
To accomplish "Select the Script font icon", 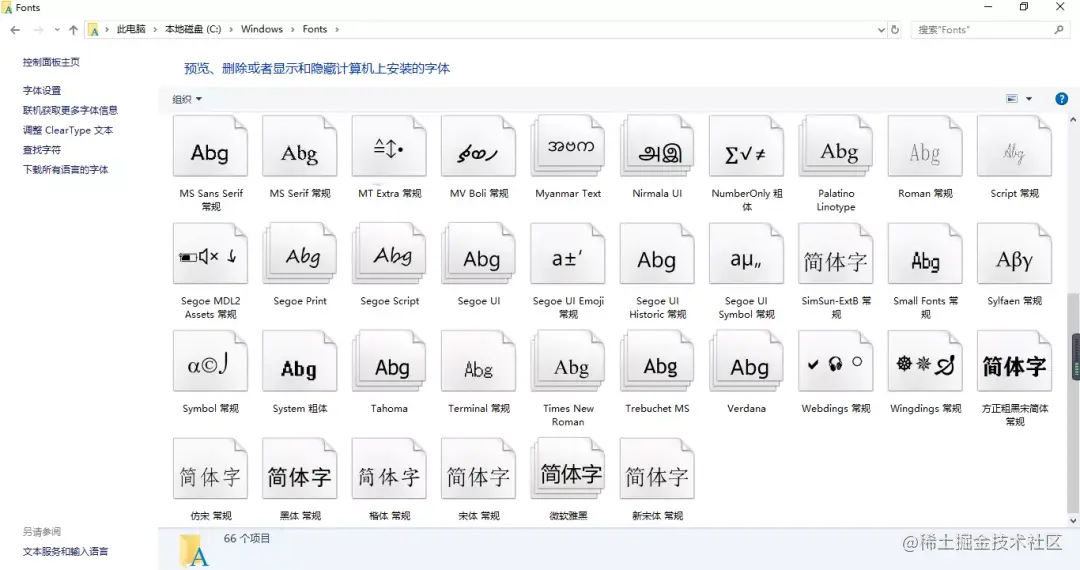I will click(1015, 146).
